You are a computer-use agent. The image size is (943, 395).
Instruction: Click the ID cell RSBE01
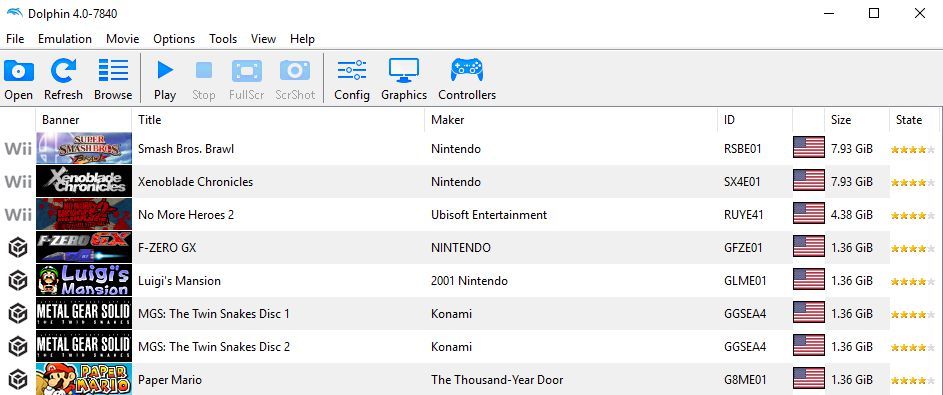pyautogui.click(x=743, y=149)
